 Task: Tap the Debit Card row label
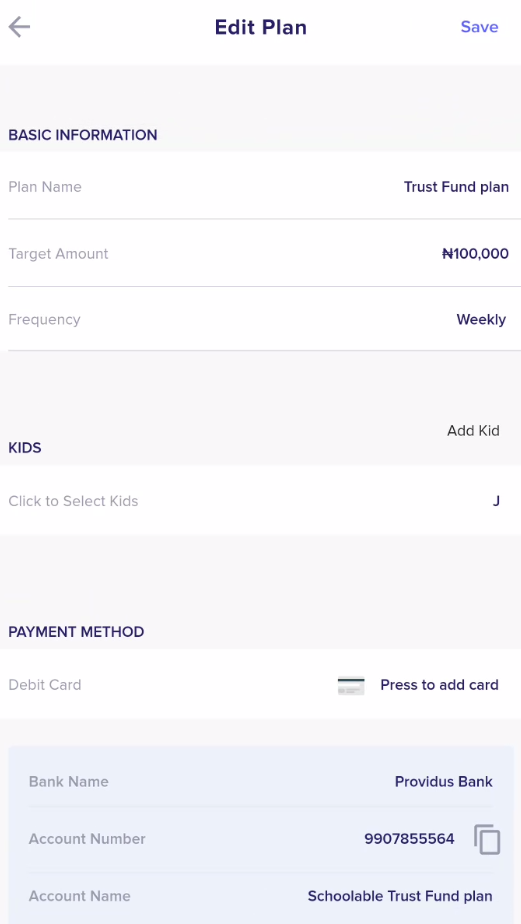click(x=45, y=685)
